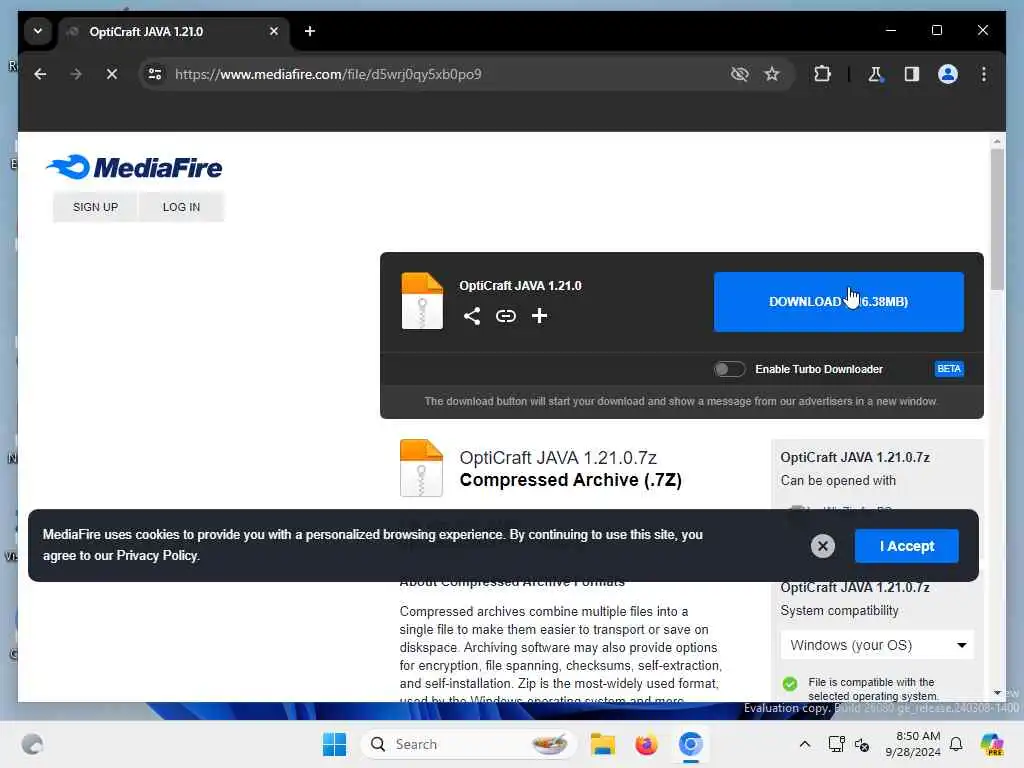Open a new tab with the plus button
Image resolution: width=1024 pixels, height=768 pixels.
pos(310,31)
